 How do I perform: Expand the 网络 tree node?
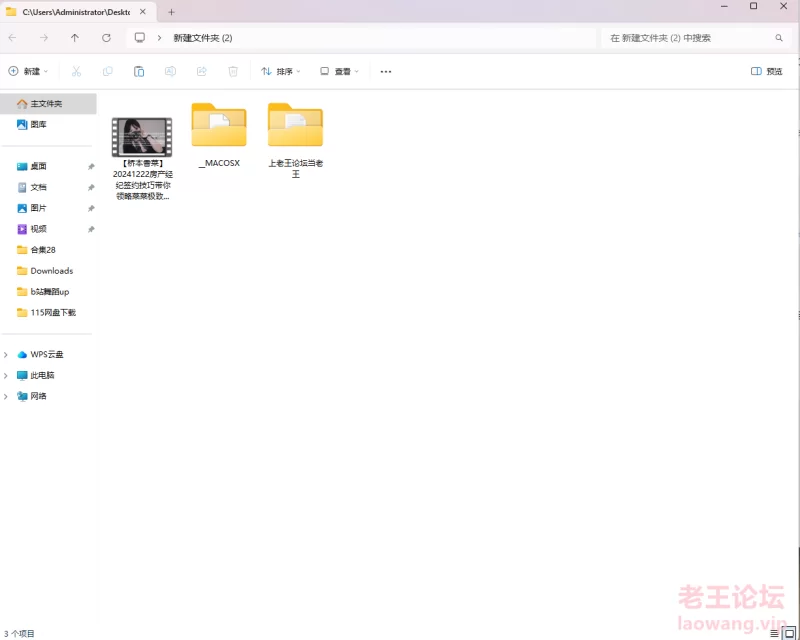6,397
